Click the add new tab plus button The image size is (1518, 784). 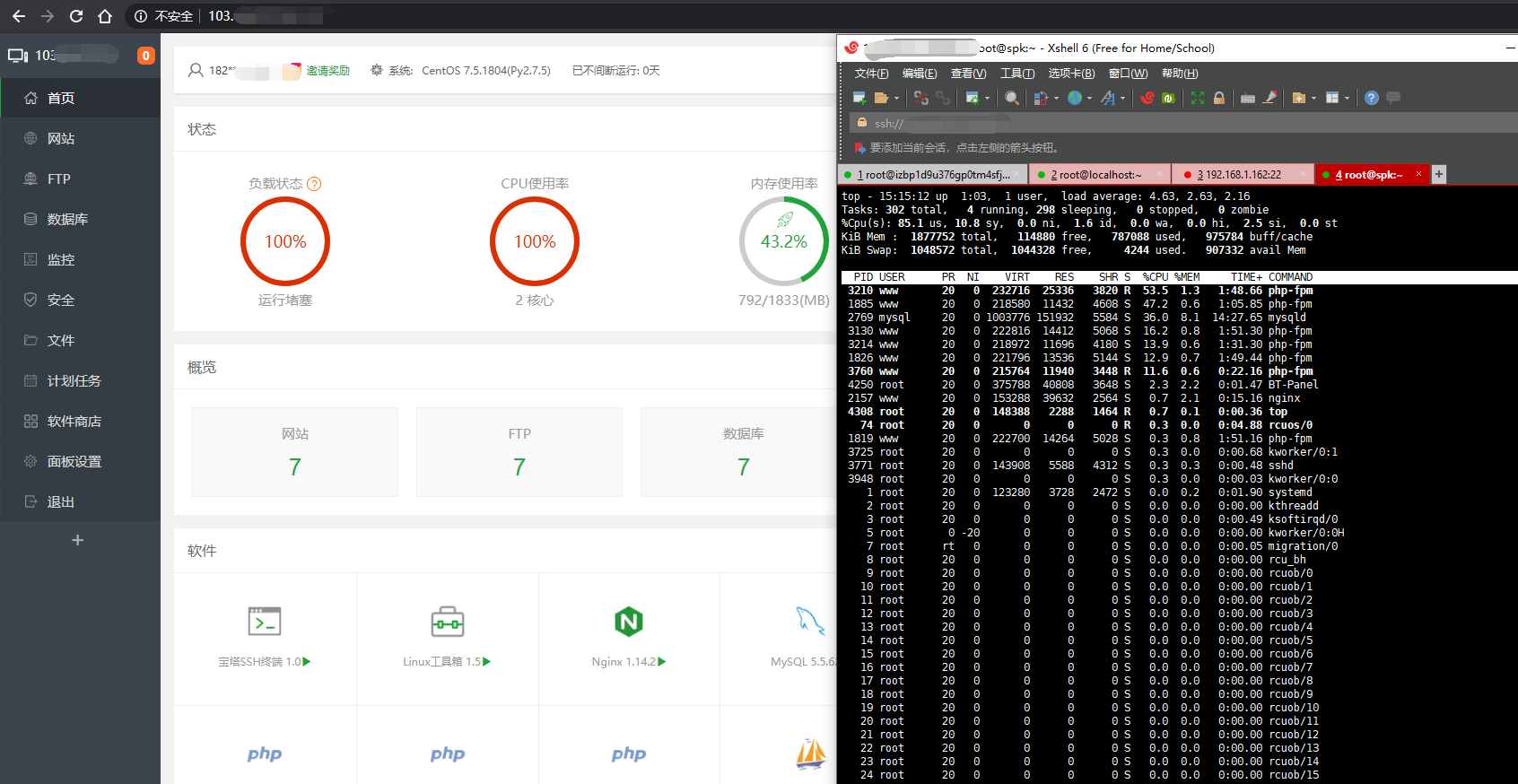[x=1439, y=174]
